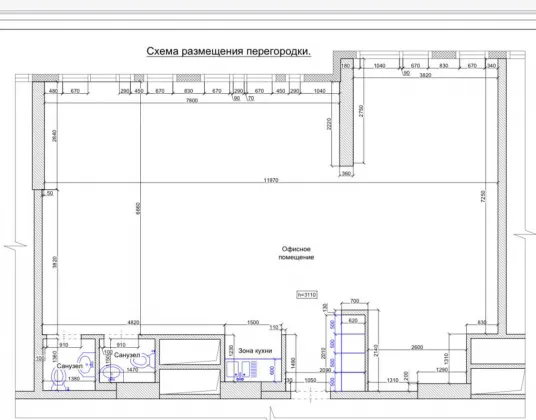
Task: Click the blue '600' kitchen counter dimension
Action: 272,370
